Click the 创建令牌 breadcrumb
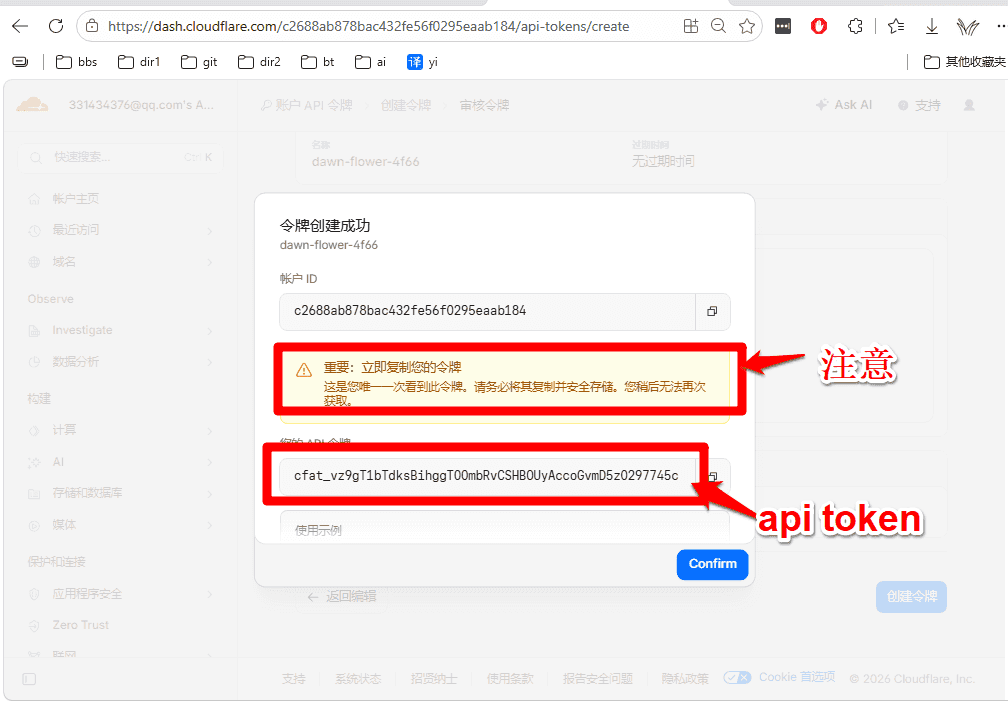This screenshot has width=1008, height=701. pos(406,105)
